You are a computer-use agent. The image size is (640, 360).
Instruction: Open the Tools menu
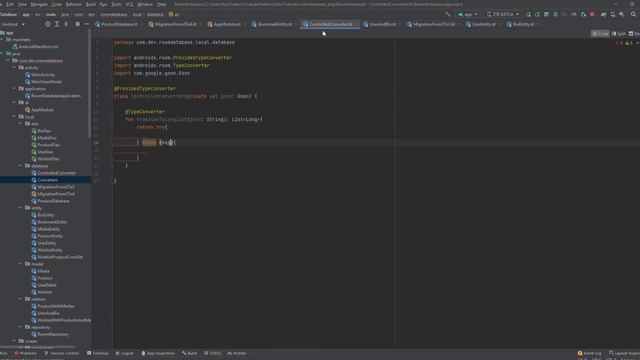[x=116, y=4]
